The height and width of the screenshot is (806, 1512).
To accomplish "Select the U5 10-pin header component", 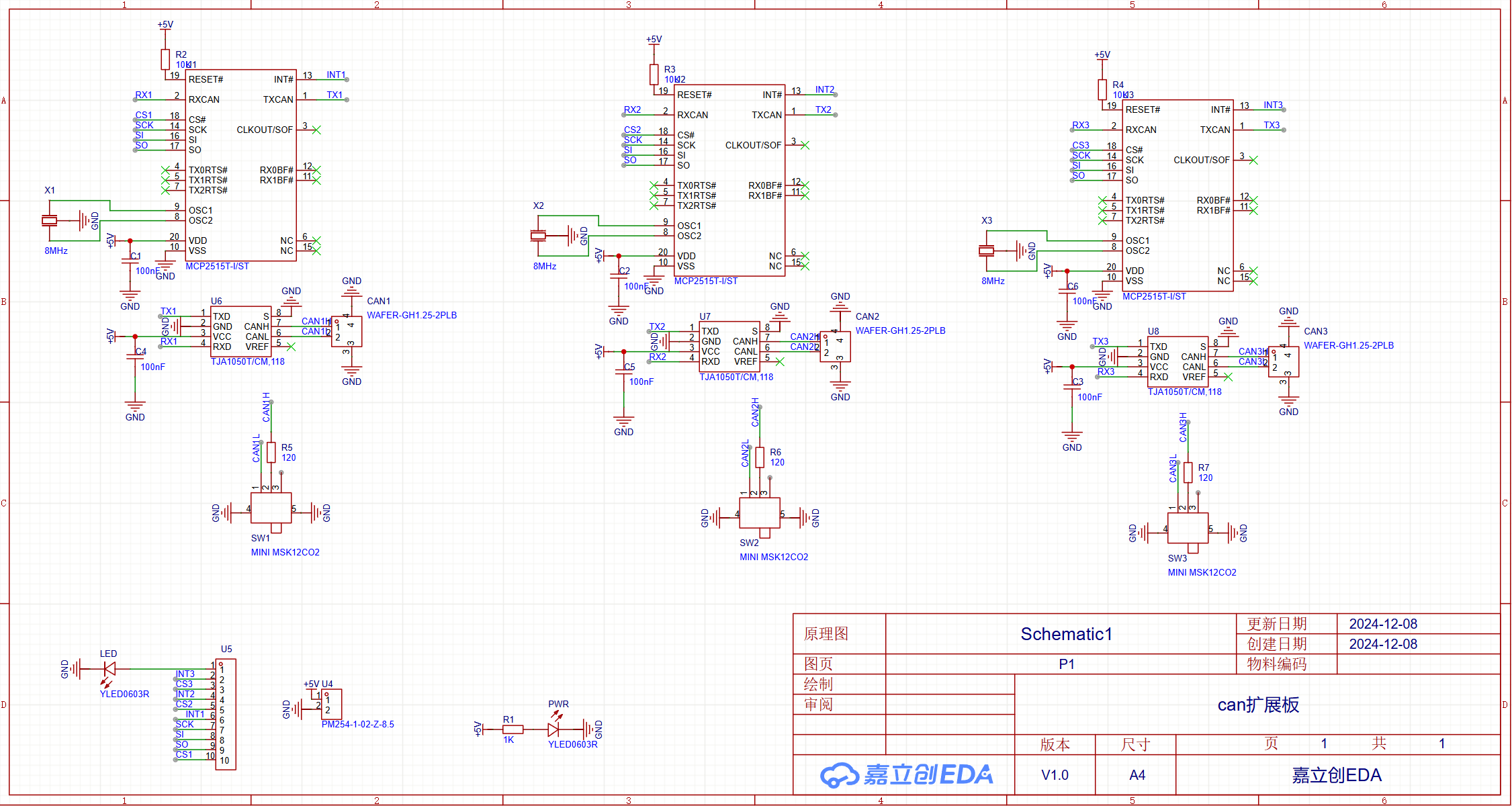I will click(x=226, y=714).
